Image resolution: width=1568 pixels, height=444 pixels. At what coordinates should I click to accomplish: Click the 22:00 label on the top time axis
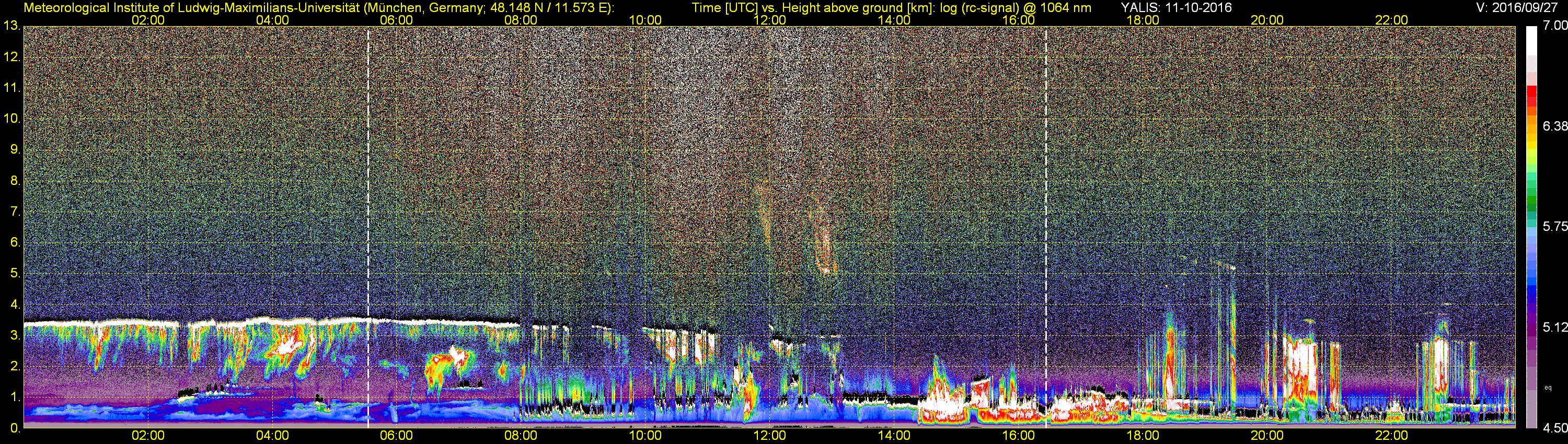[1391, 20]
